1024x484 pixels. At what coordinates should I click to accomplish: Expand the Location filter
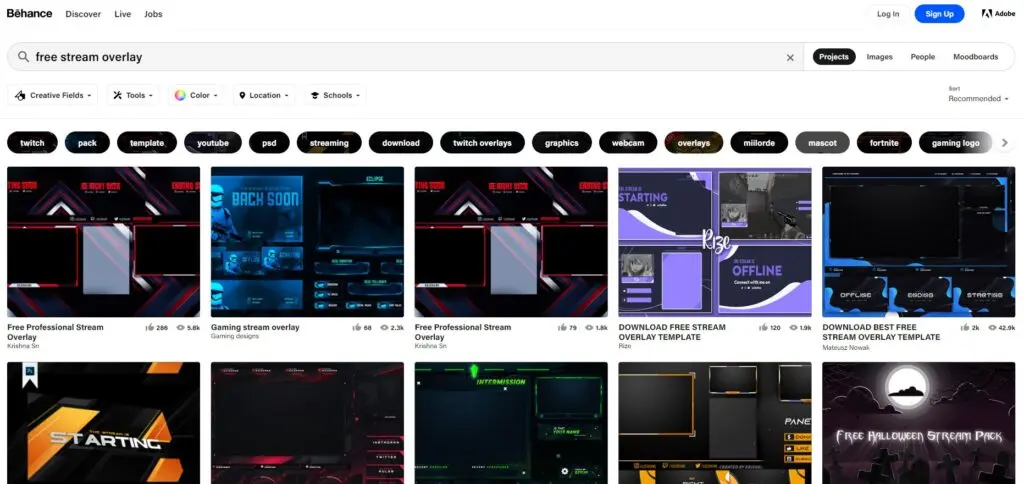(x=264, y=96)
